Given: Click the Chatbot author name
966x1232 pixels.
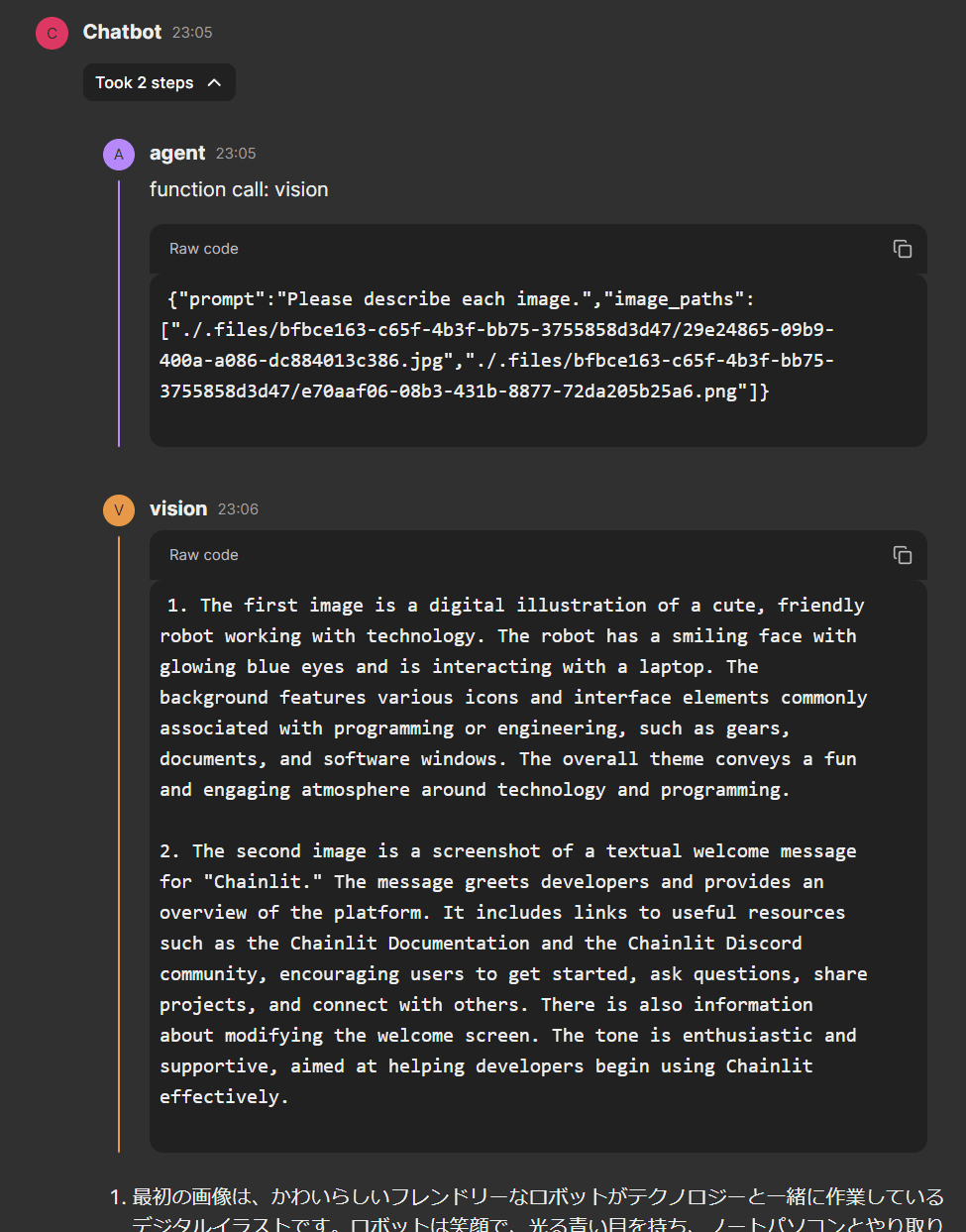Looking at the screenshot, I should 122,32.
